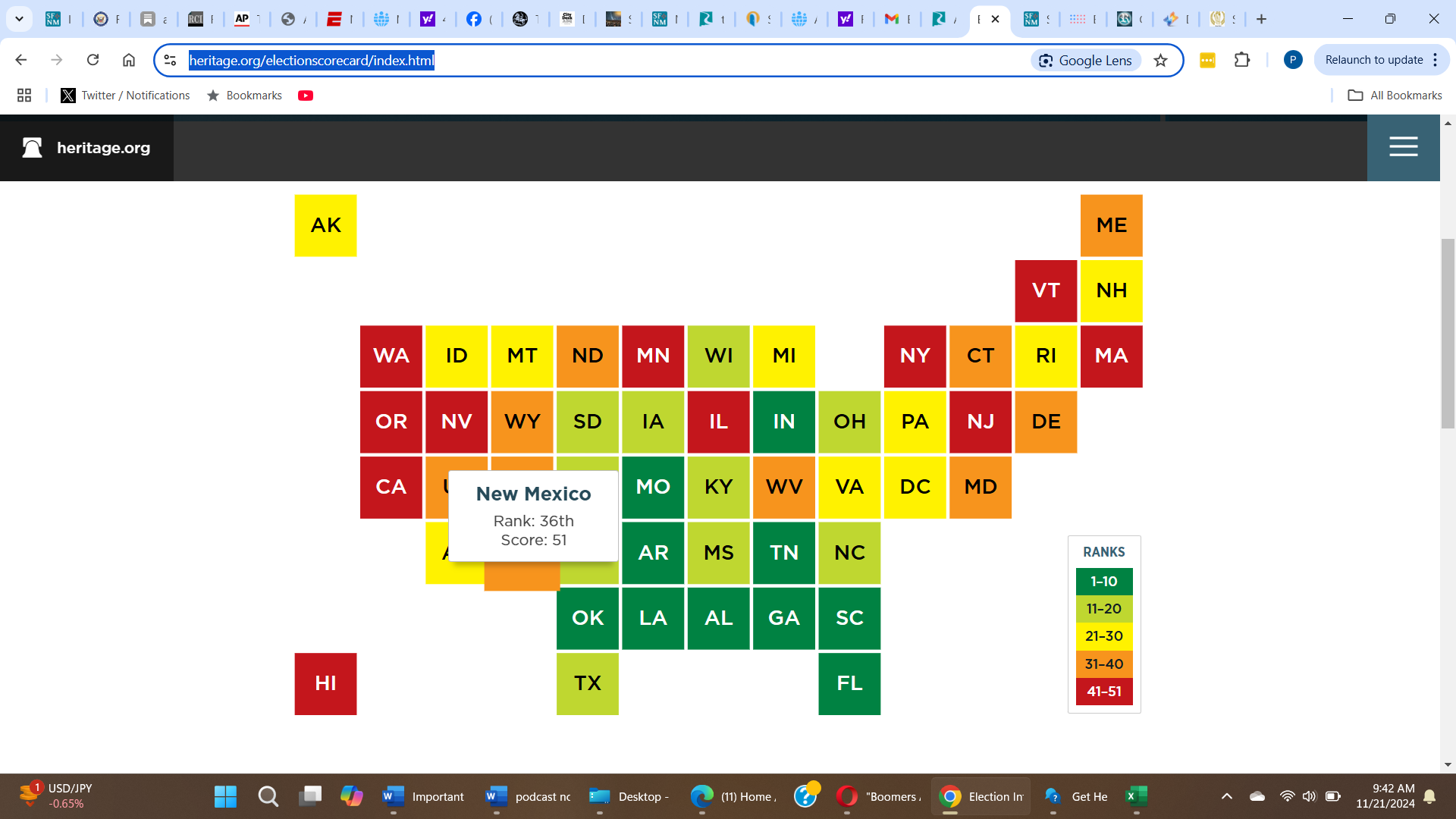Screen dimensions: 1456x819
Task: Open Twitter / Notifications bookmark
Action: [125, 96]
